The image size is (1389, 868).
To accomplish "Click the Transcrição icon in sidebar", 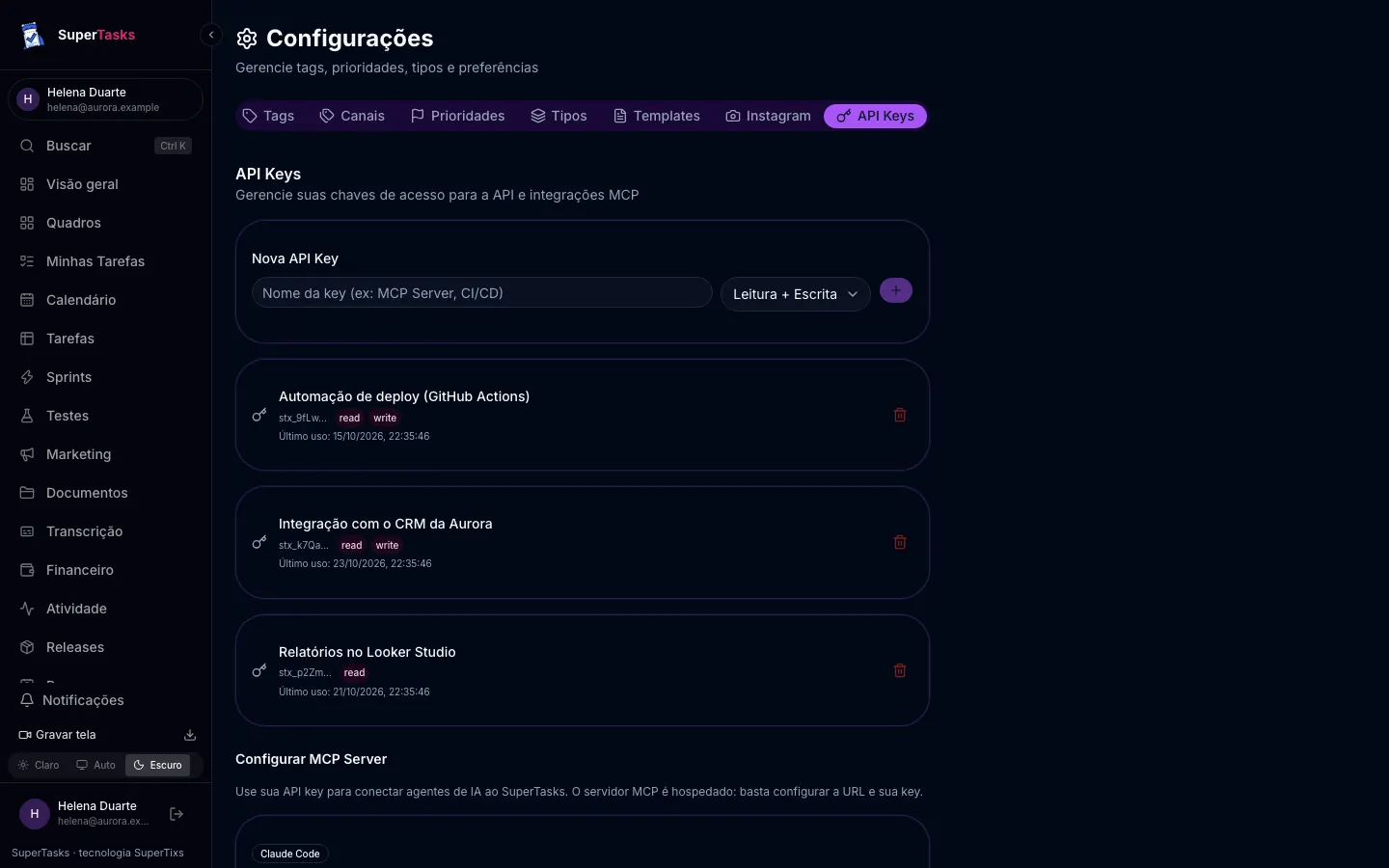I will coord(27,531).
